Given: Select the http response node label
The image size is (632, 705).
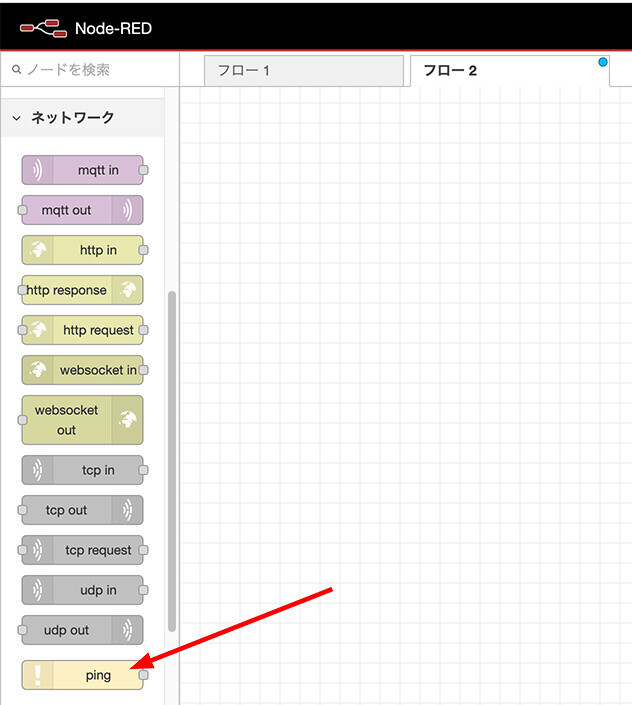Looking at the screenshot, I should click(67, 290).
